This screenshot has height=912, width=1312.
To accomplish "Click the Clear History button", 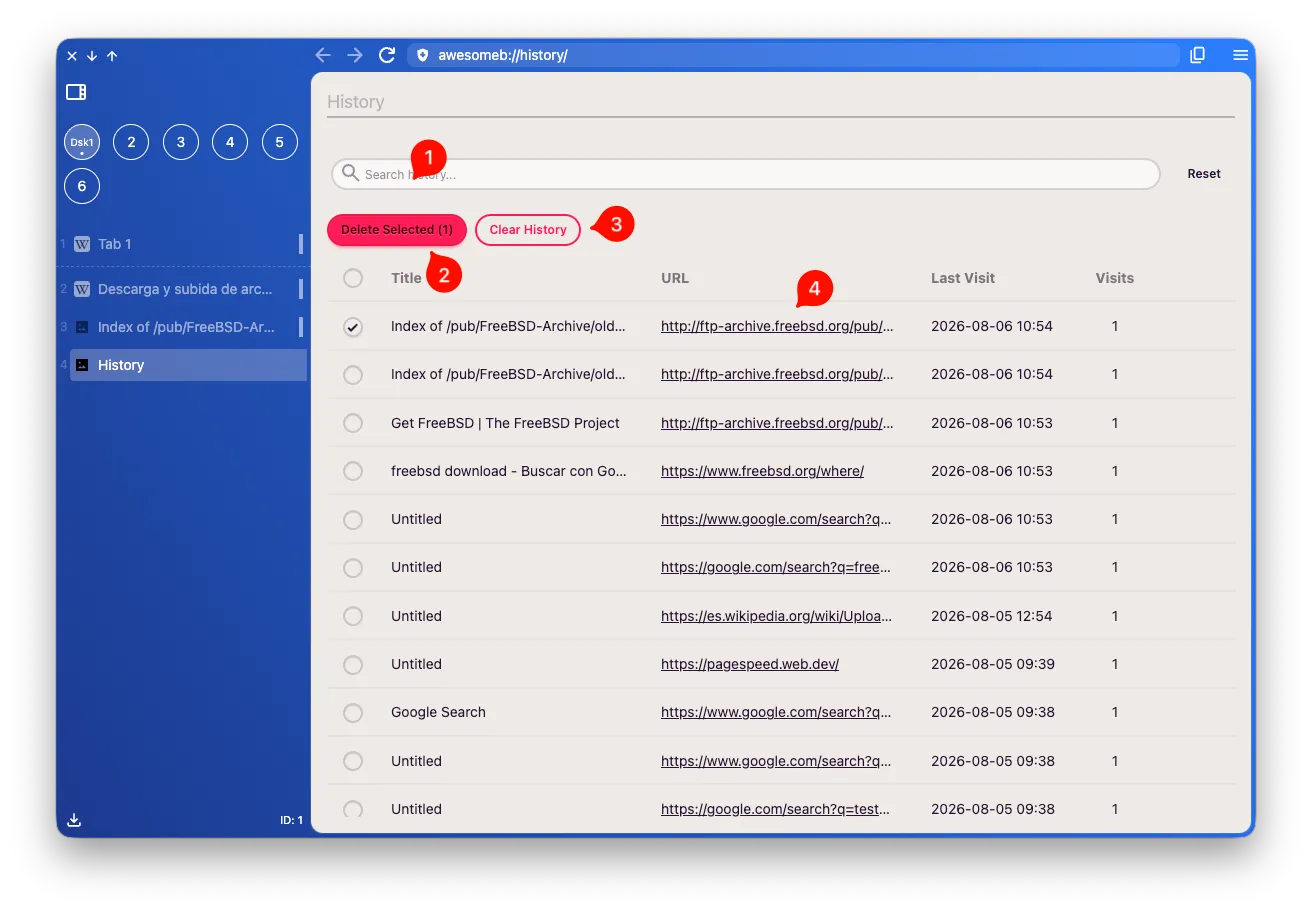I will pyautogui.click(x=528, y=229).
